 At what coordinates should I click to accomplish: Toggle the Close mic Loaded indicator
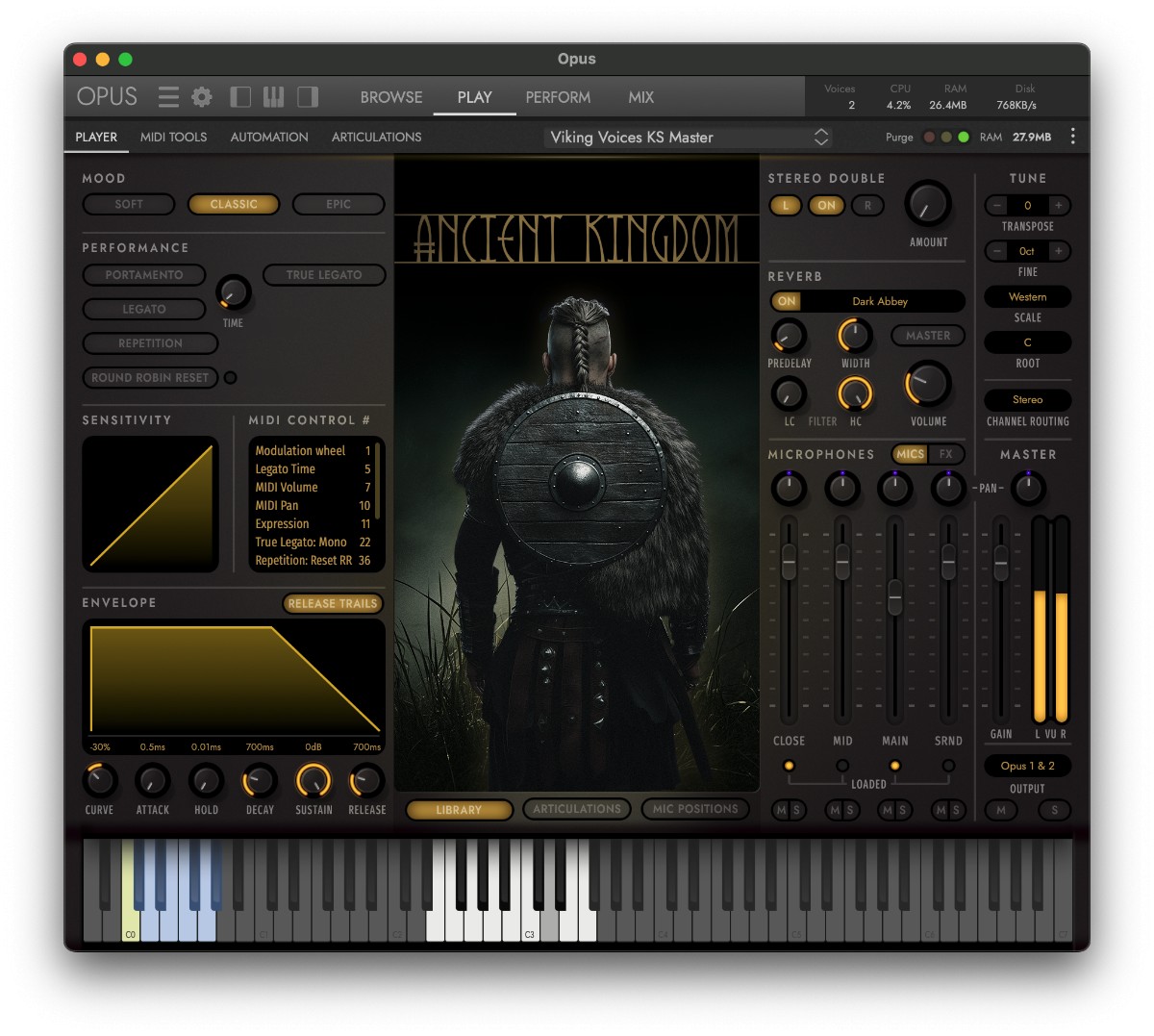pos(789,766)
